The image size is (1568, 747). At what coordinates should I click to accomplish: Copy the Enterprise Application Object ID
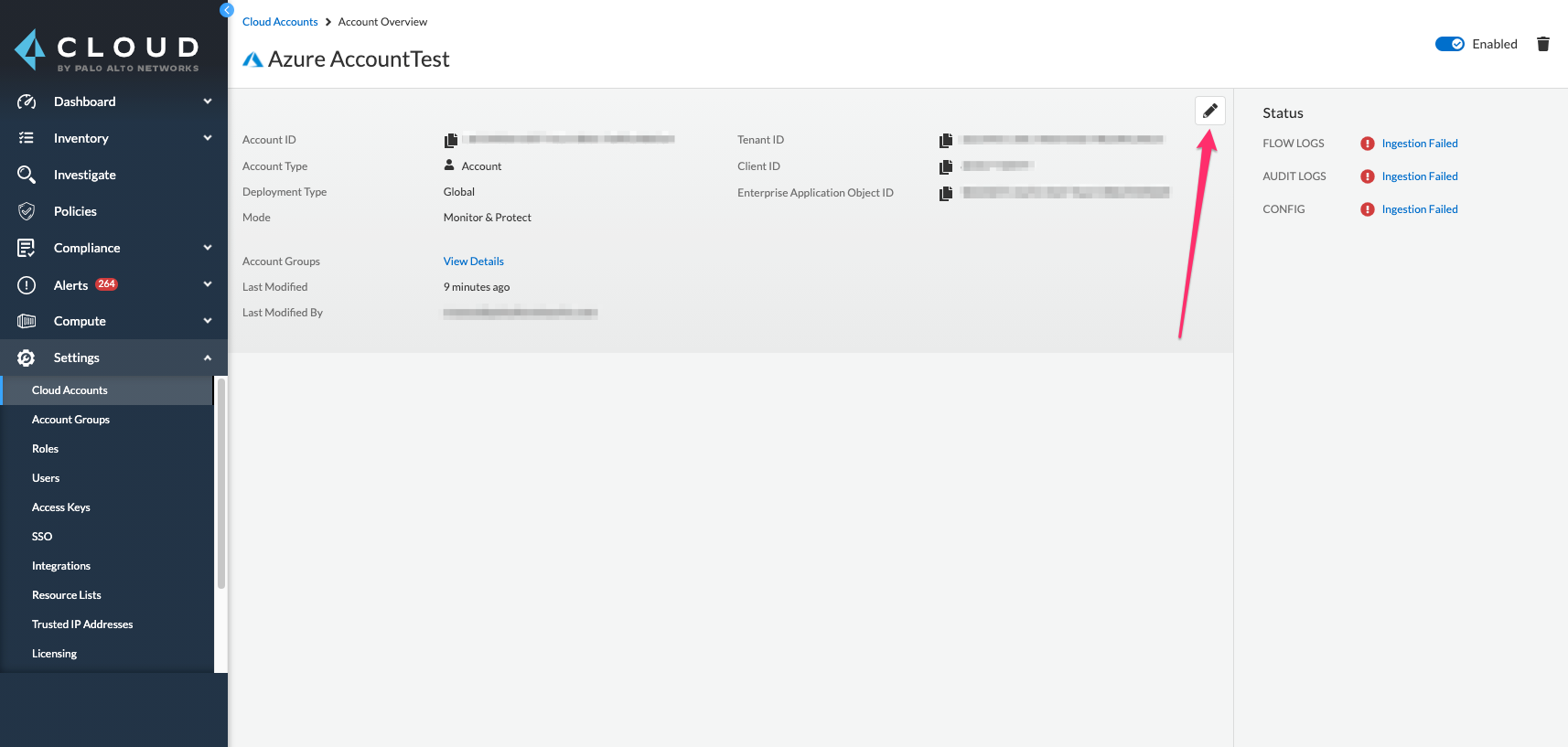946,193
